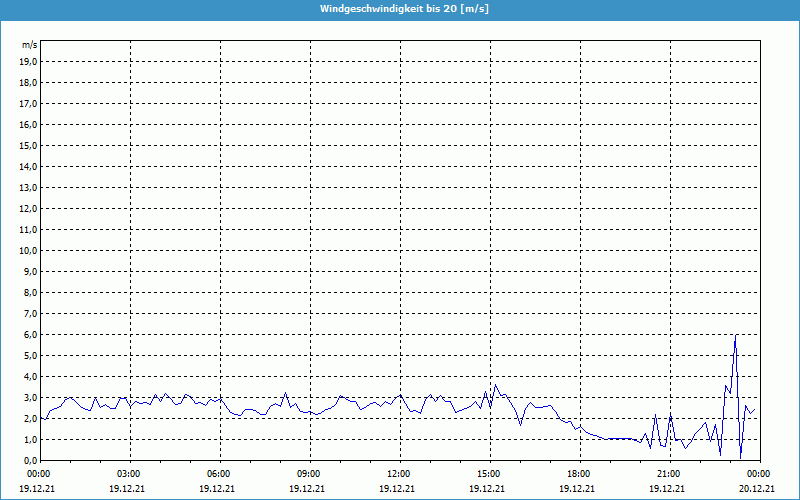The image size is (800, 500).
Task: Click the 03:00 time axis label
Action: click(129, 473)
